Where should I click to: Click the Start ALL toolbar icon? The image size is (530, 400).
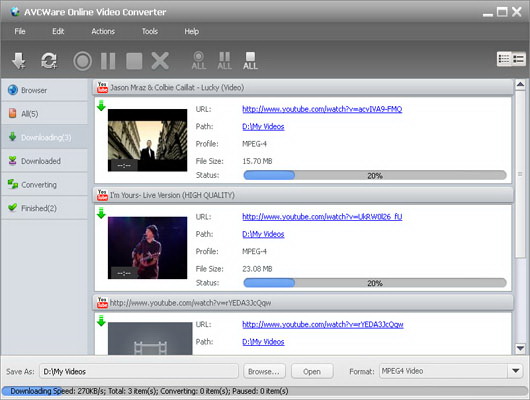pos(199,61)
